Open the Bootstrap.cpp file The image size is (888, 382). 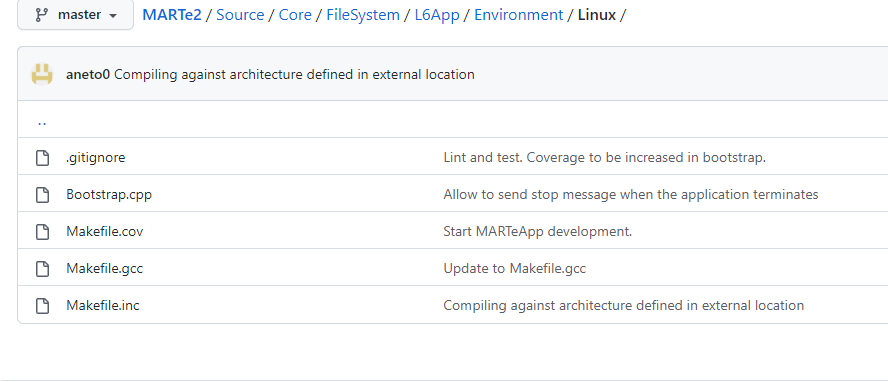[x=109, y=195]
